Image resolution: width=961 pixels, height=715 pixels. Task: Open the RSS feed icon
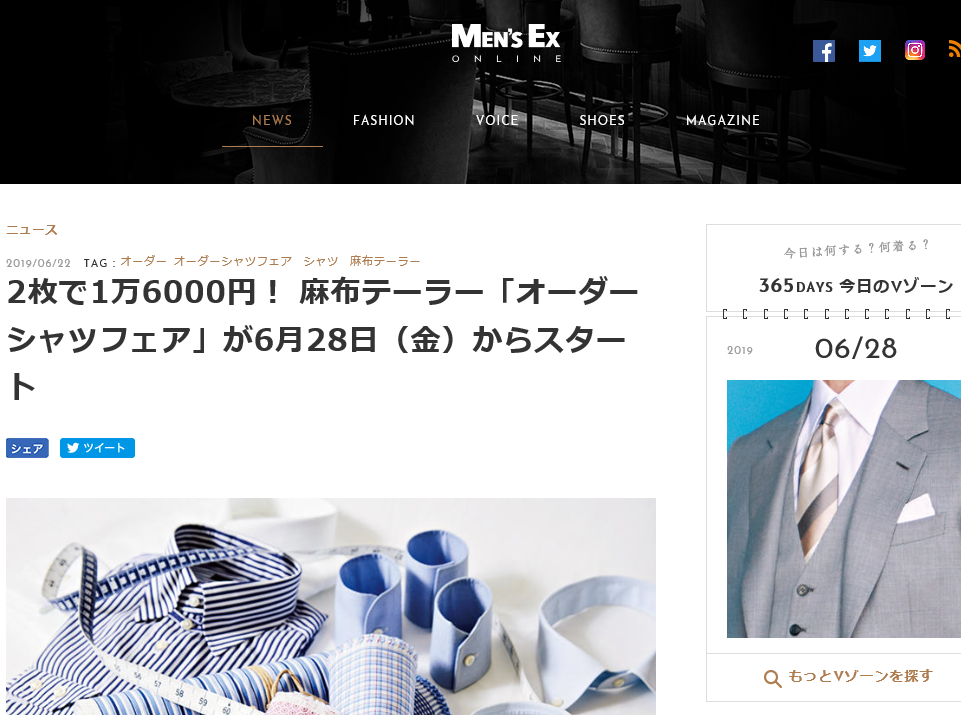coord(954,49)
